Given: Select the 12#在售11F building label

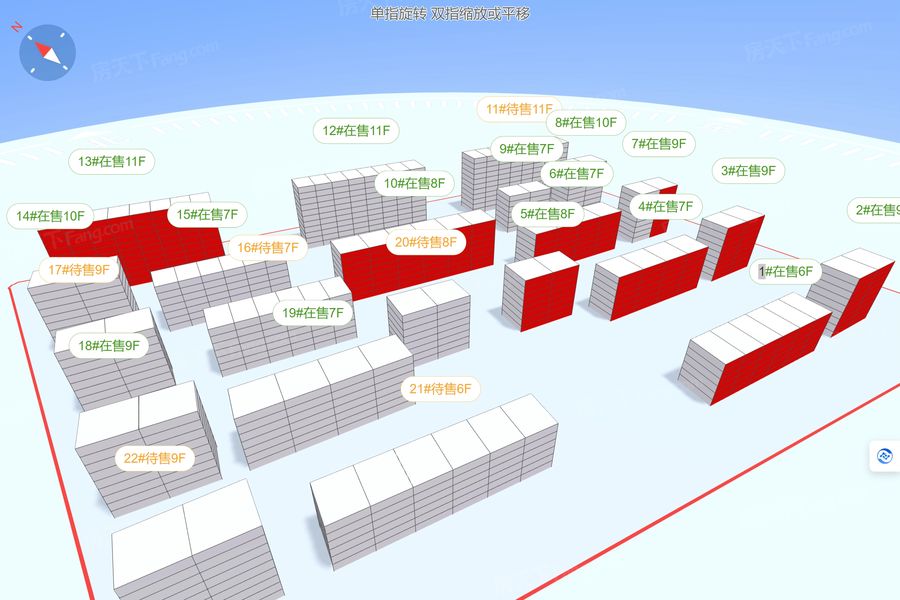Looking at the screenshot, I should pyautogui.click(x=356, y=130).
